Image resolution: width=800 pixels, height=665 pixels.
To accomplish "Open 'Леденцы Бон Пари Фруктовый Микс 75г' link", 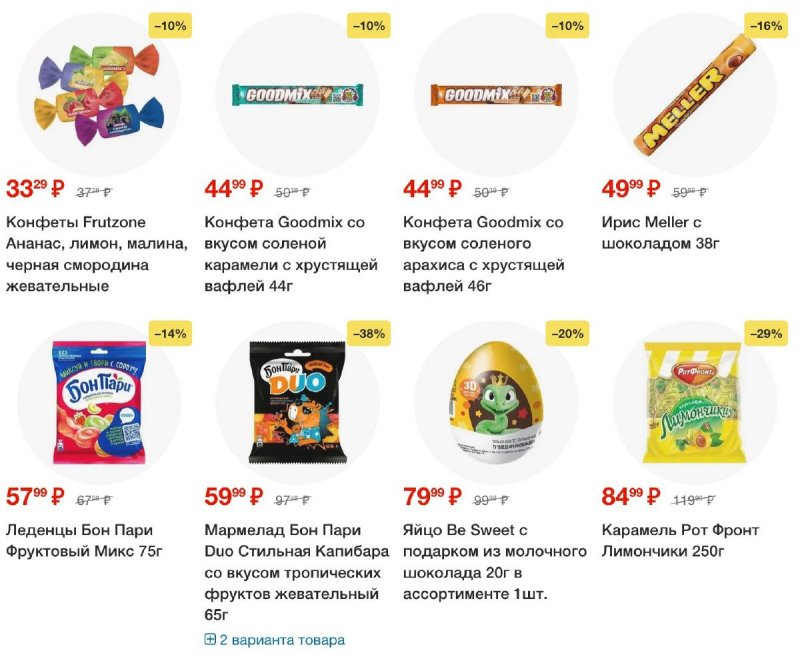I will [84, 540].
